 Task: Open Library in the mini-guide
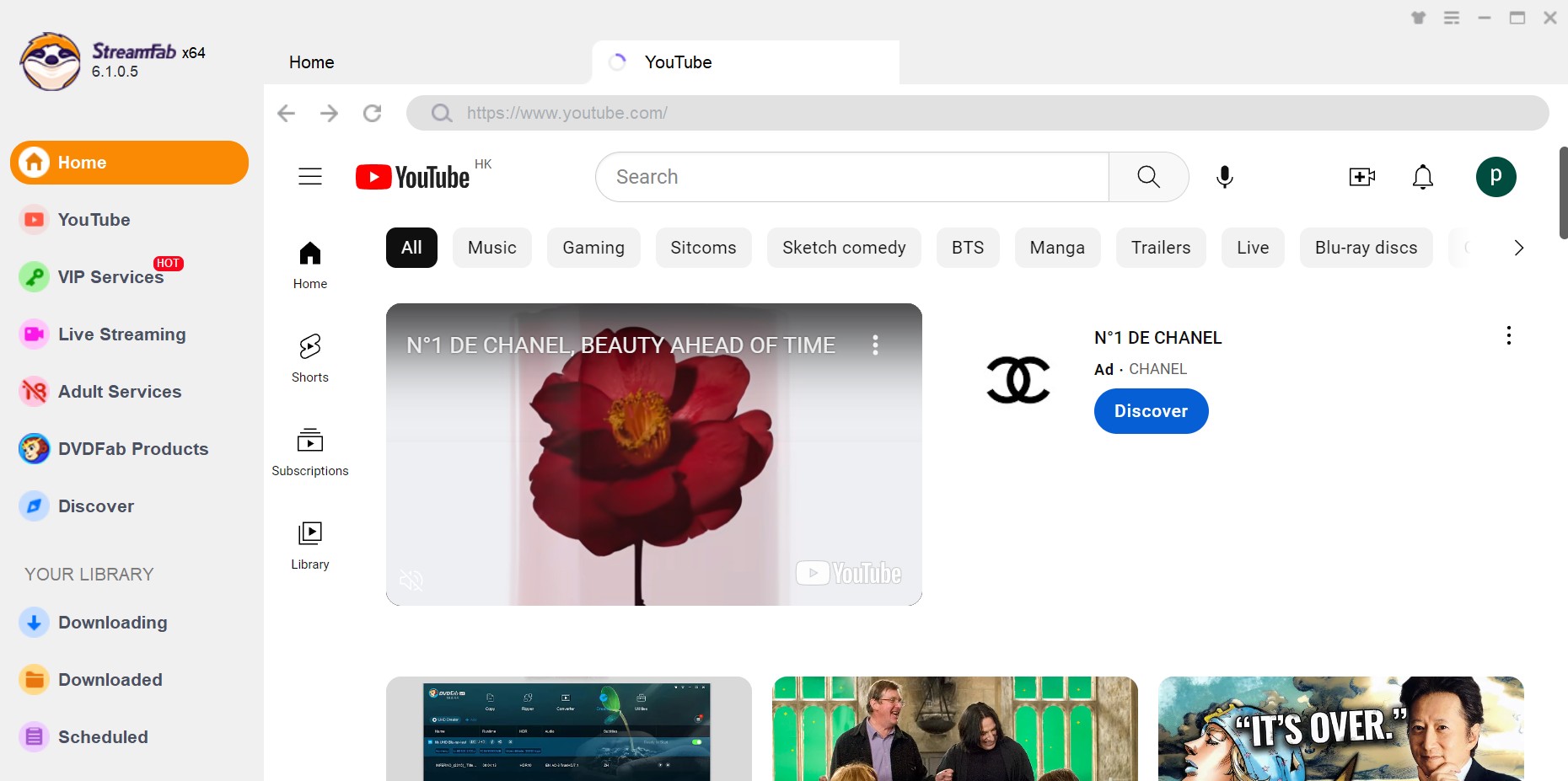[310, 545]
